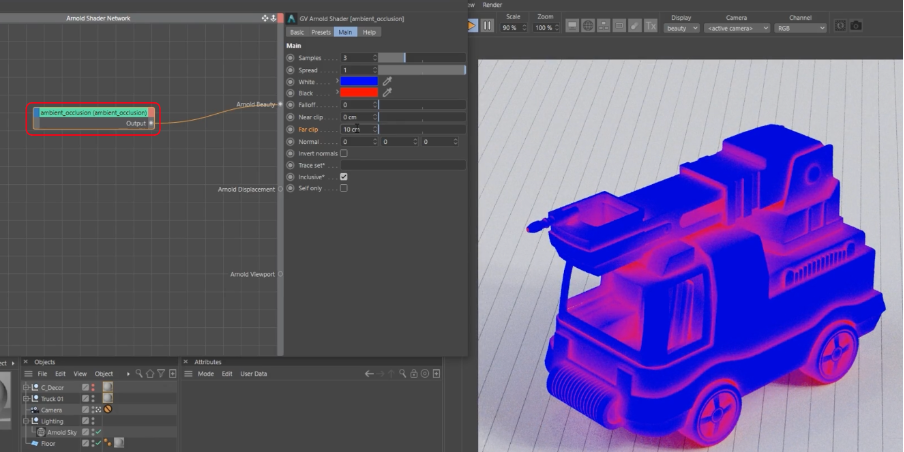Take a snapshot with the camera icon

856,25
